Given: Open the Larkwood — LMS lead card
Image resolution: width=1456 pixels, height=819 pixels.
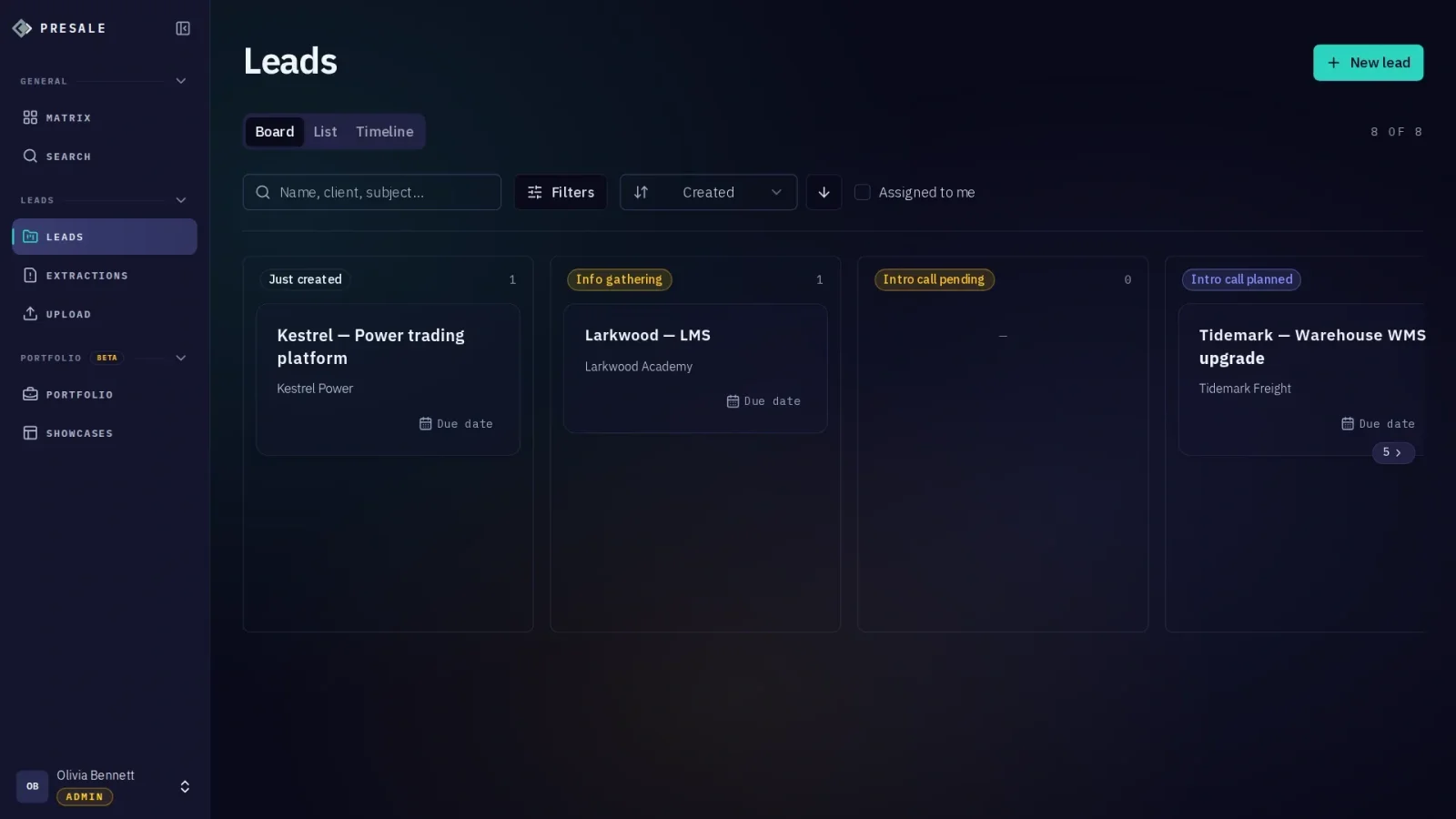Looking at the screenshot, I should pos(695,369).
